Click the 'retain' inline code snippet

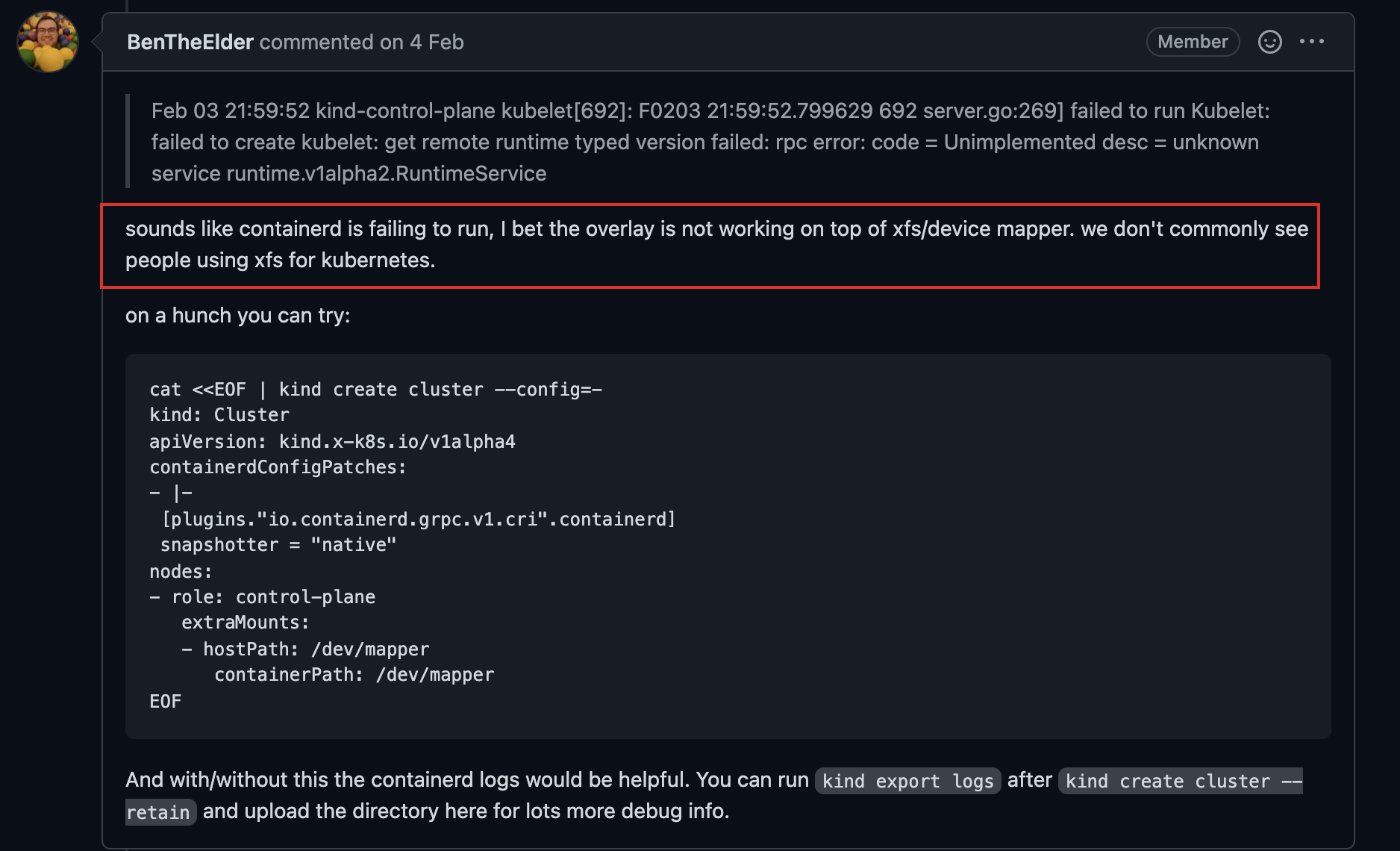coord(160,812)
